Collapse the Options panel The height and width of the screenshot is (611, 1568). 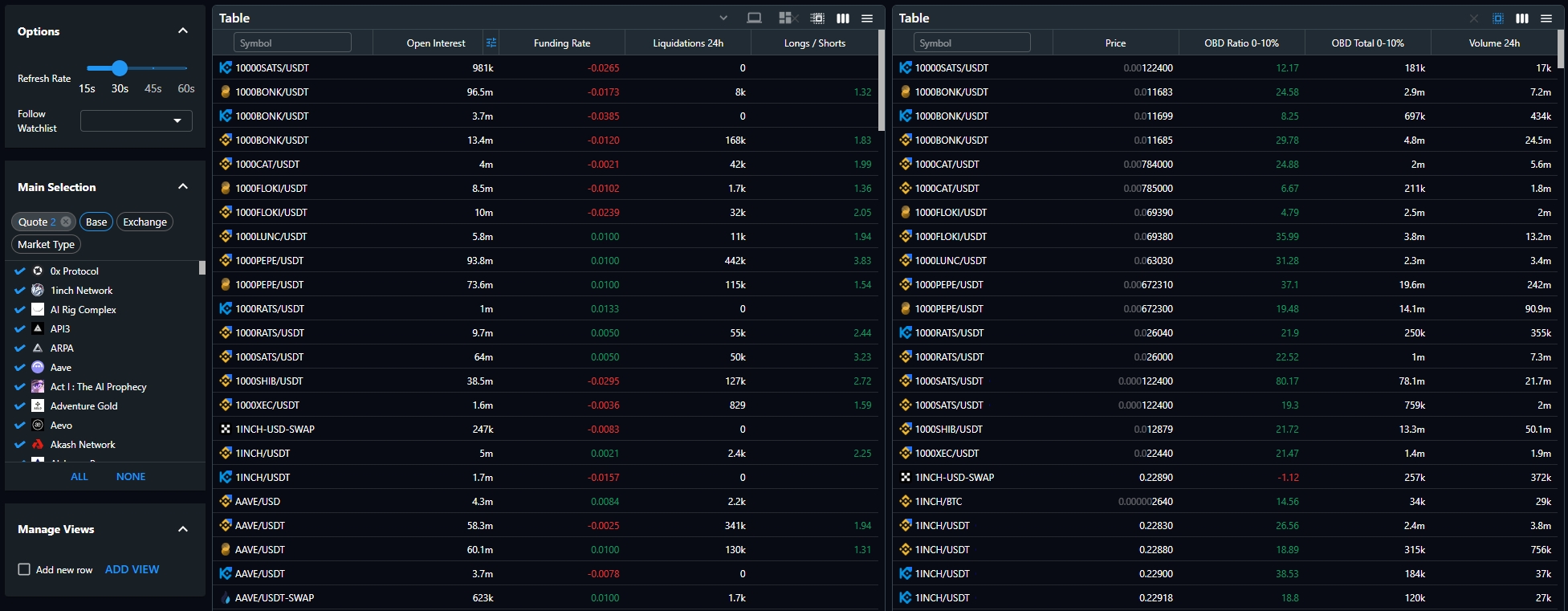click(183, 31)
